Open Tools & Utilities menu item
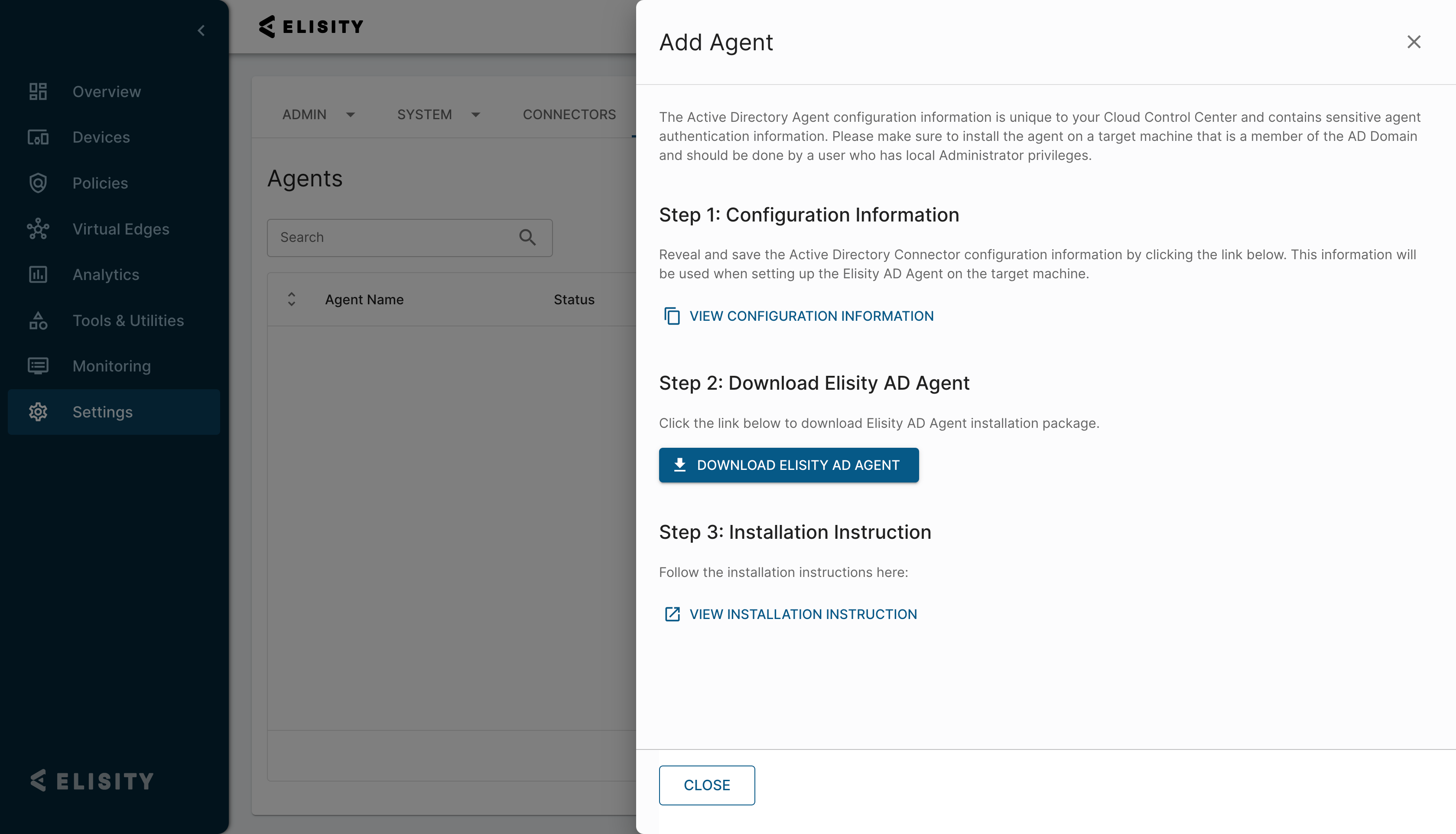Screen dimensions: 1456x834 114,321
